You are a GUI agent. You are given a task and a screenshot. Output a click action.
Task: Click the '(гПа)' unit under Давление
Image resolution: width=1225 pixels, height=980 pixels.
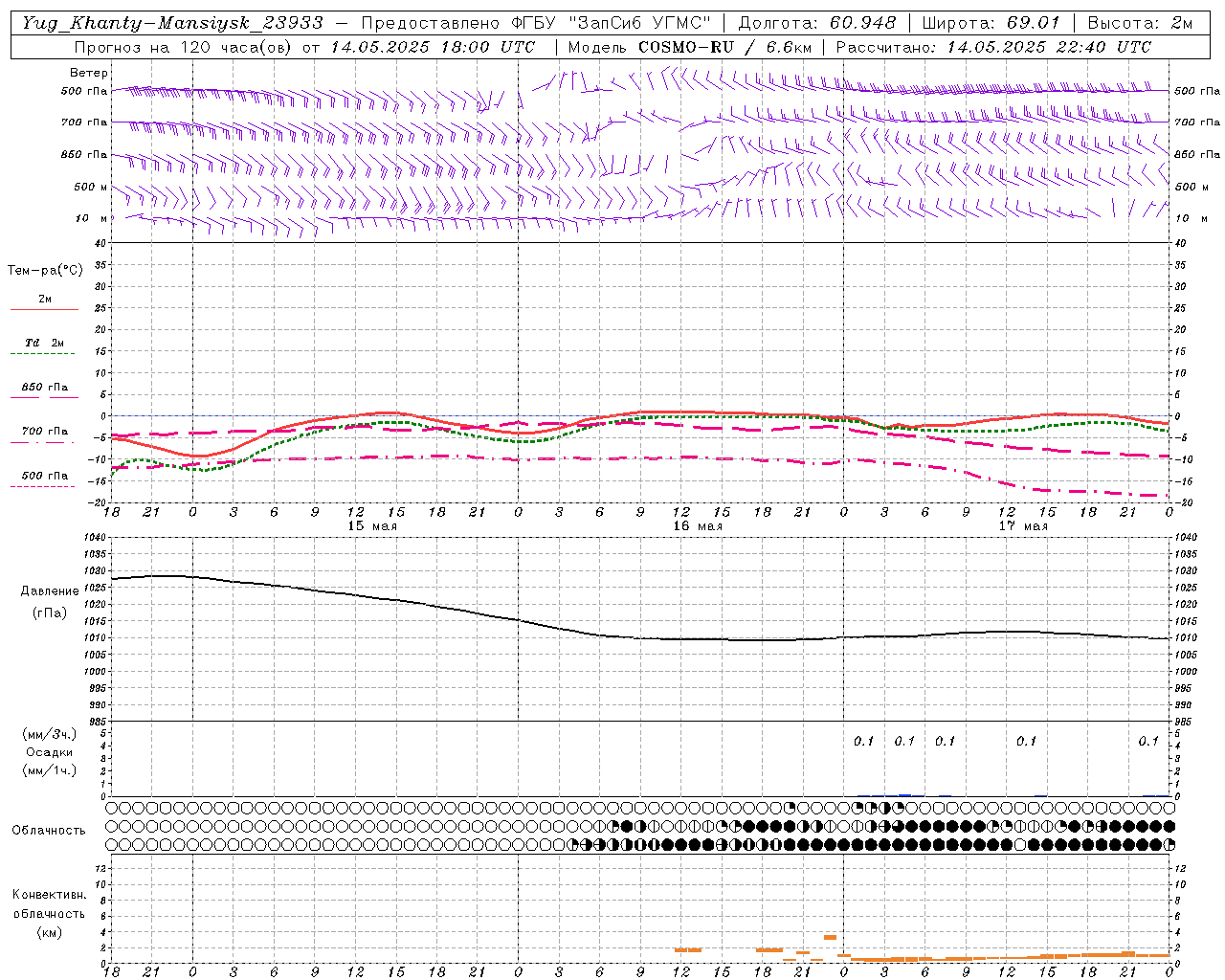(x=49, y=612)
